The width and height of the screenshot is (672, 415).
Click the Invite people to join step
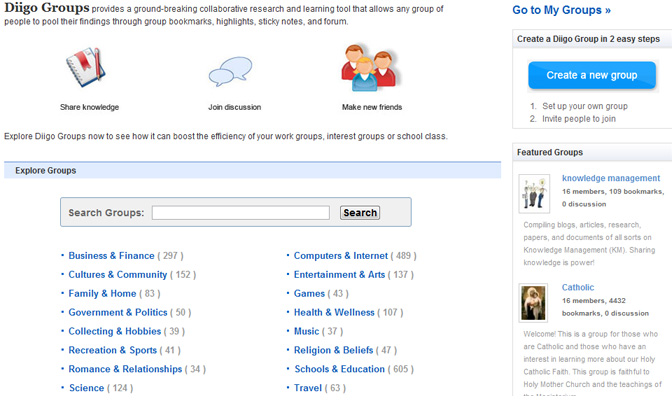pos(579,119)
